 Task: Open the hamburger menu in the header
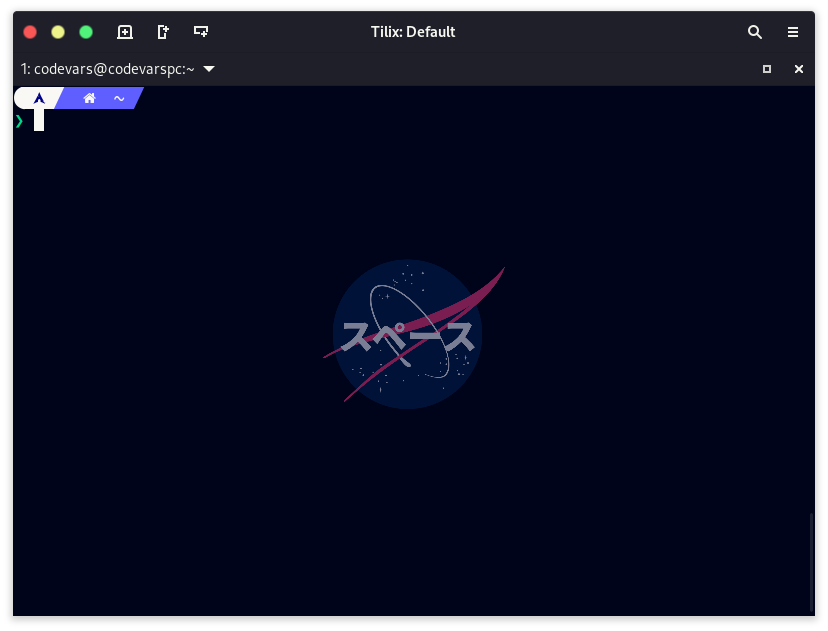coord(793,32)
